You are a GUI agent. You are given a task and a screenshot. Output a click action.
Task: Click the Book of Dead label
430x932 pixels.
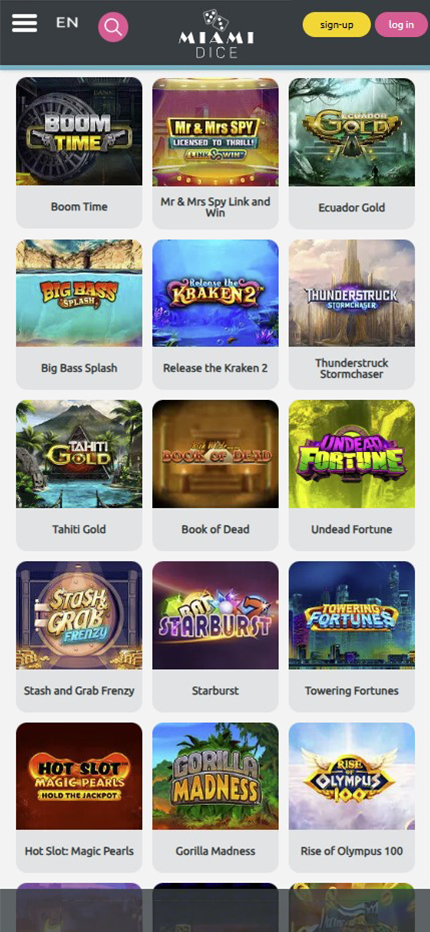[215, 529]
